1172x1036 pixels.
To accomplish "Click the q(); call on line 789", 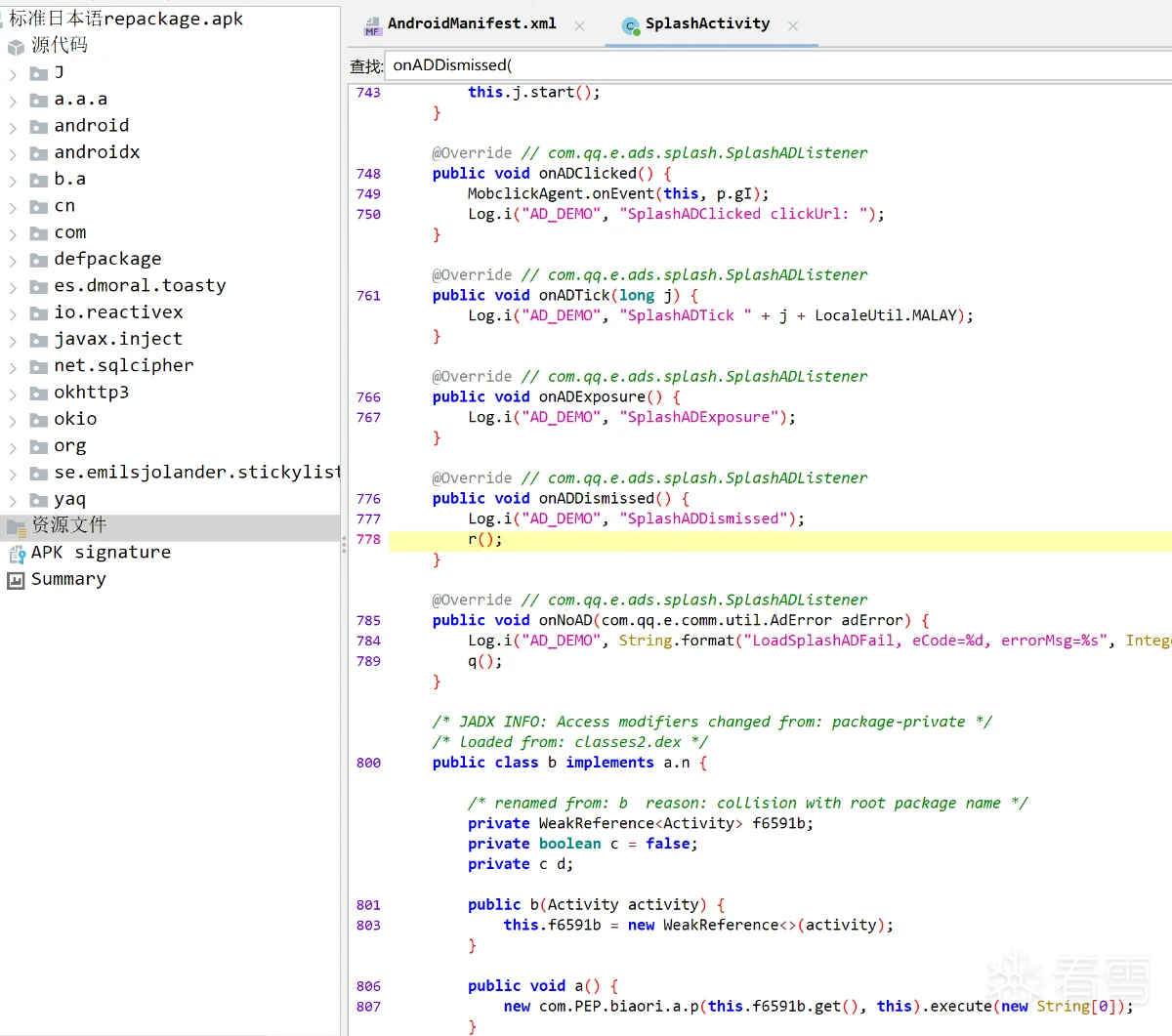I will point(485,662).
